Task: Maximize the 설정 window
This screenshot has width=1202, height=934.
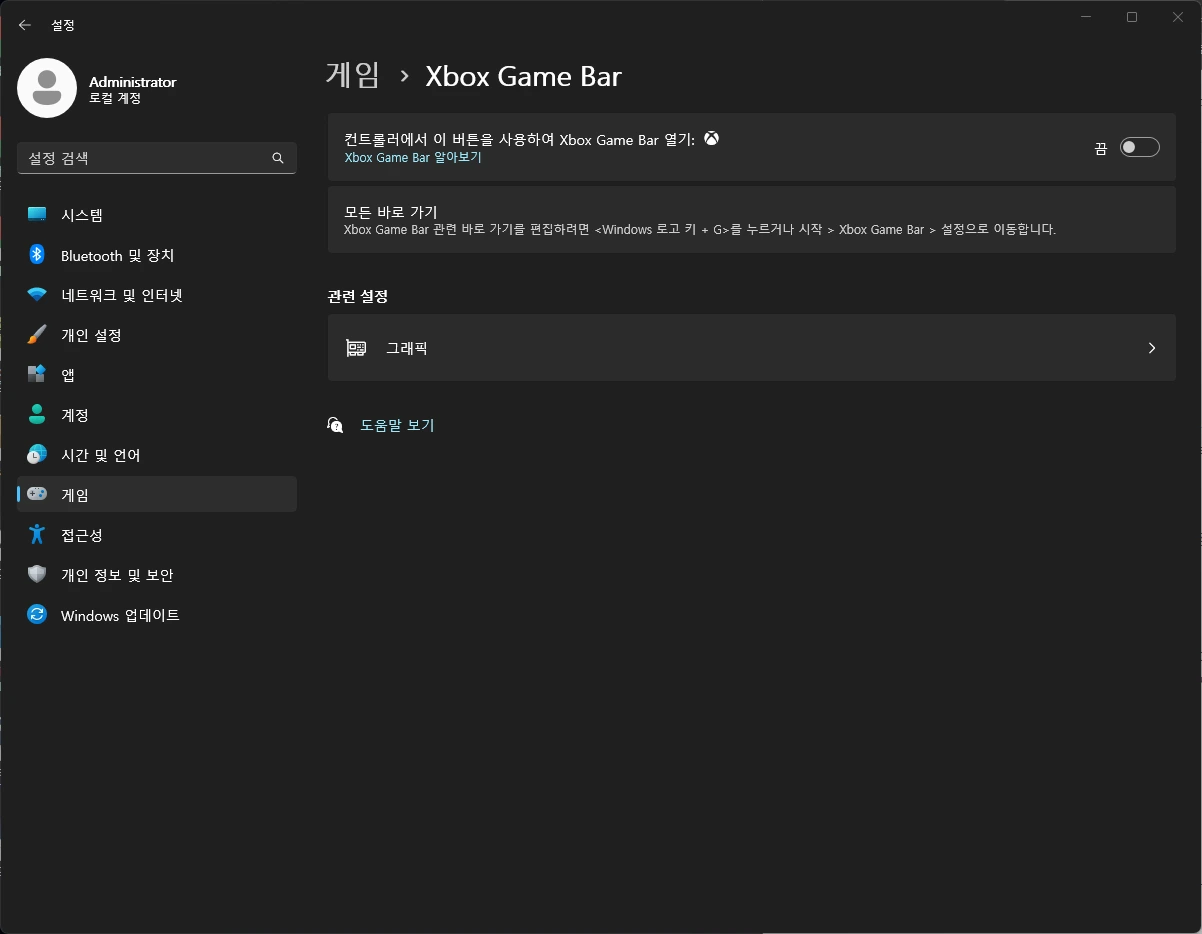Action: (x=1132, y=17)
